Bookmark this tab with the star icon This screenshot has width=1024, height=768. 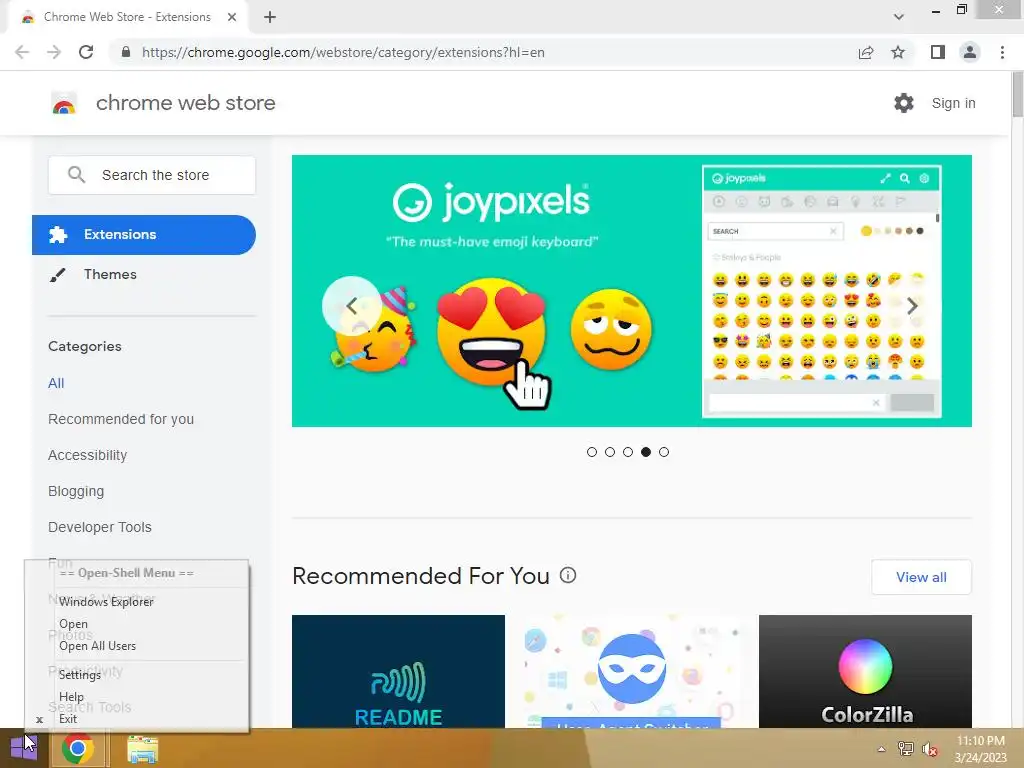898,52
